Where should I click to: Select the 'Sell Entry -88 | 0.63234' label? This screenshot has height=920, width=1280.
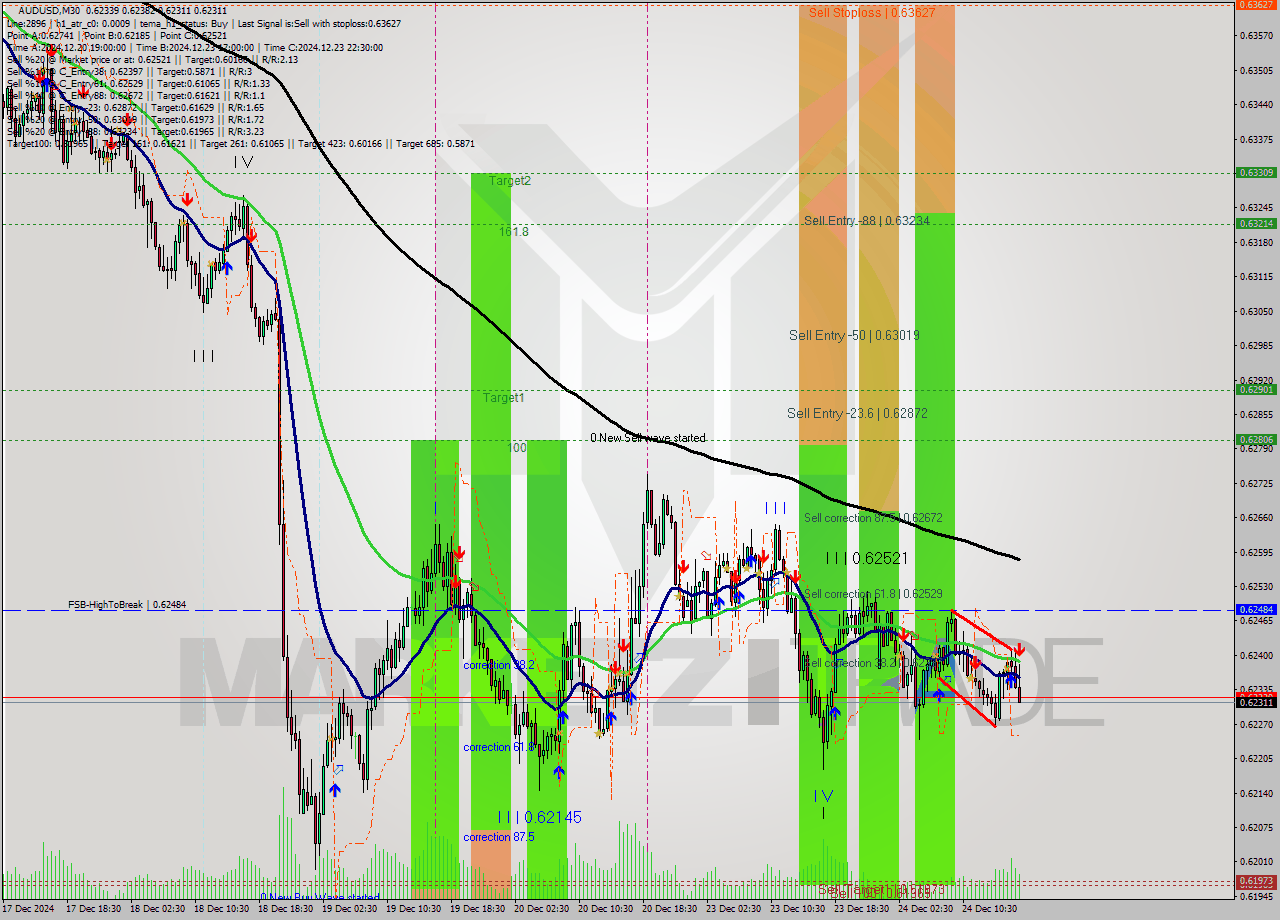point(867,221)
